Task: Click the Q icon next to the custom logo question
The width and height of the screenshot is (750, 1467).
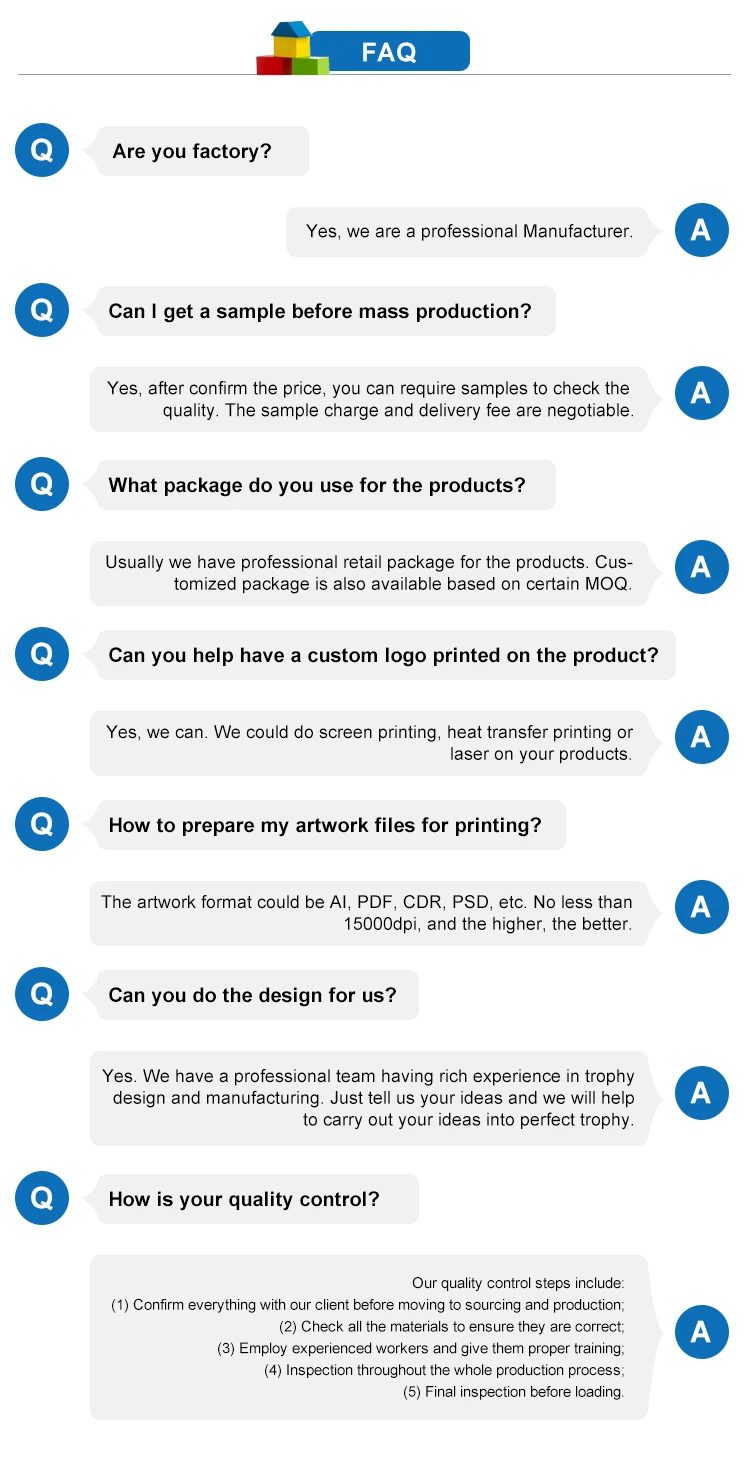Action: coord(42,655)
